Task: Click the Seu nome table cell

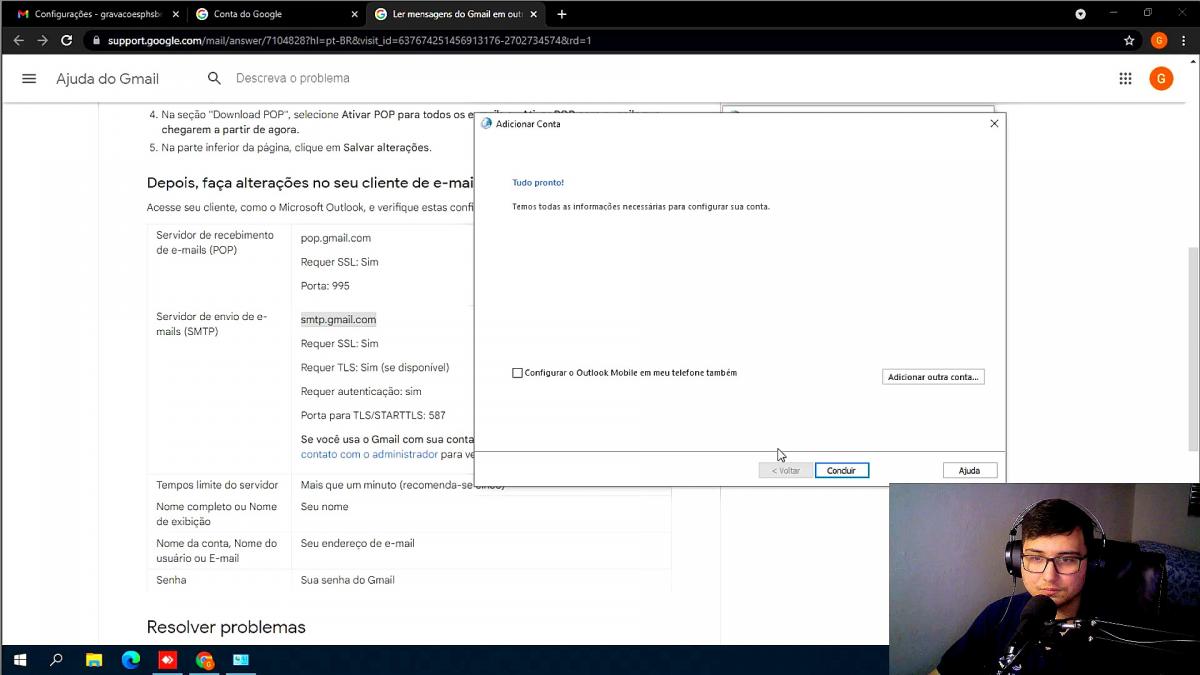Action: (325, 507)
